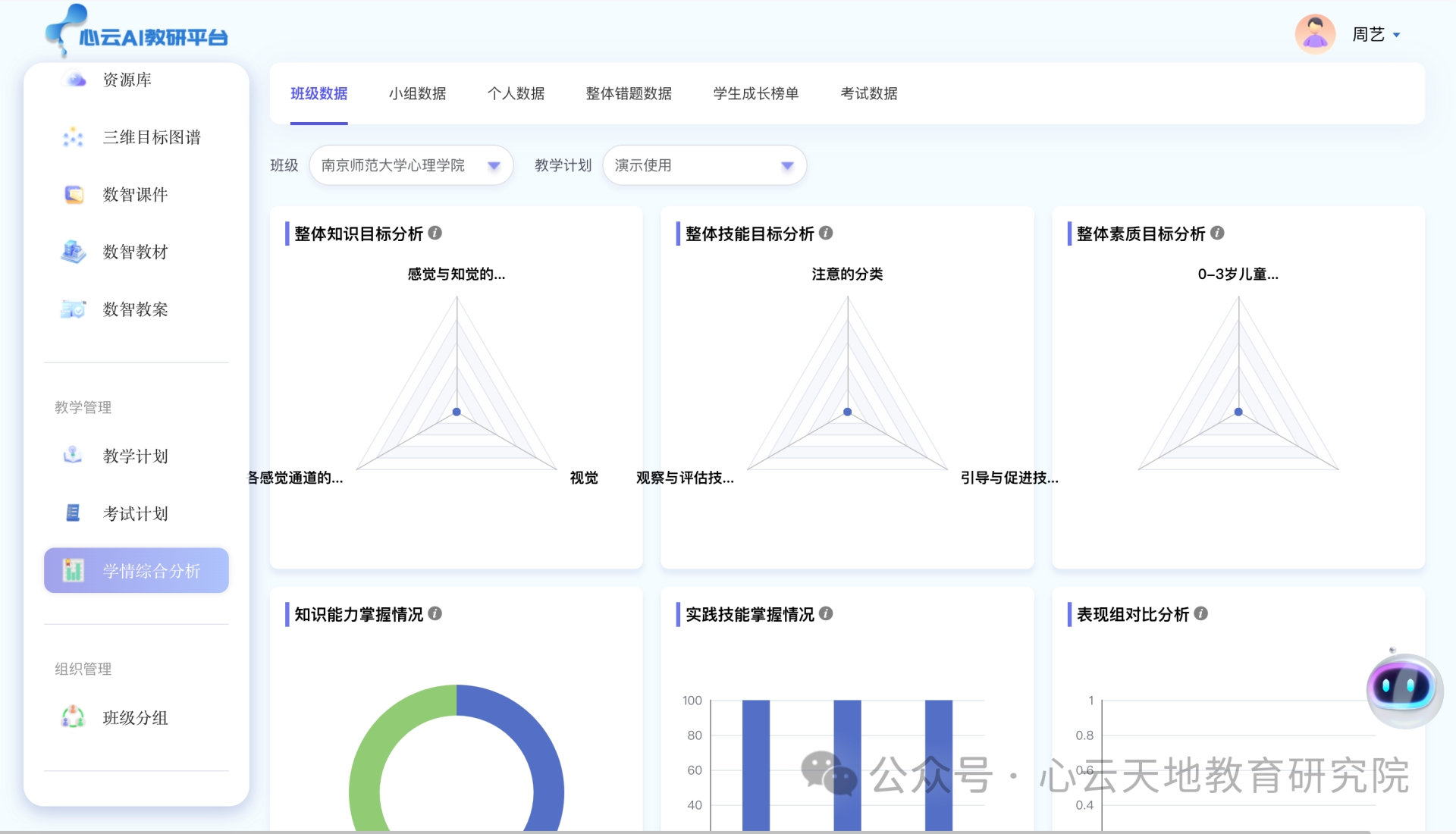Click the center point of the 注意的分类 radar chart
The image size is (1456, 834).
tap(847, 412)
